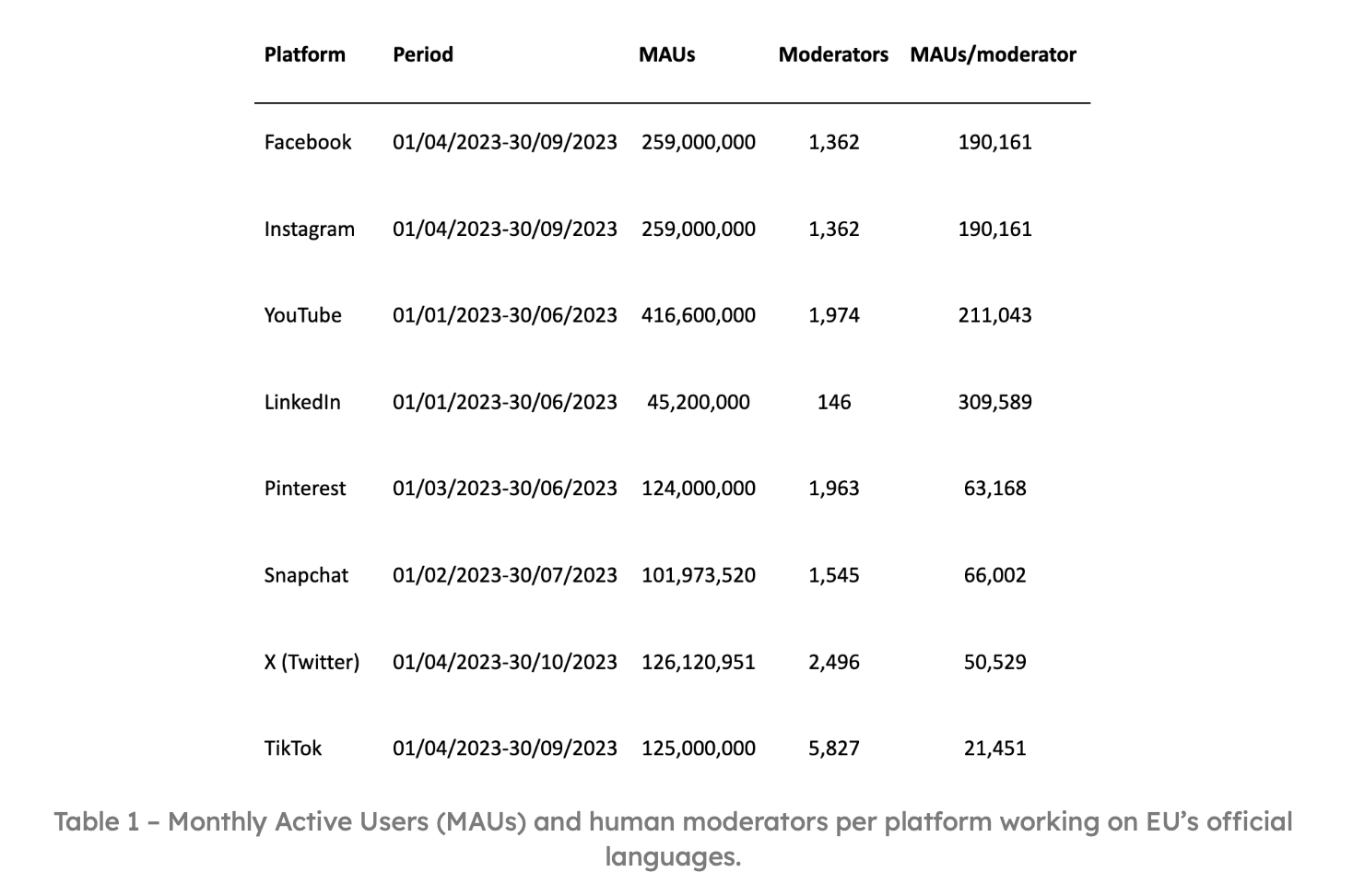Image resolution: width=1353 pixels, height=896 pixels.
Task: Select TikTok's moderator count 5,827
Action: 833,749
